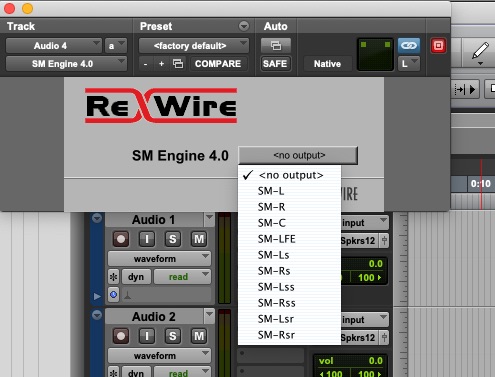
Task: Click the COMPARE button
Action: pyautogui.click(x=218, y=64)
